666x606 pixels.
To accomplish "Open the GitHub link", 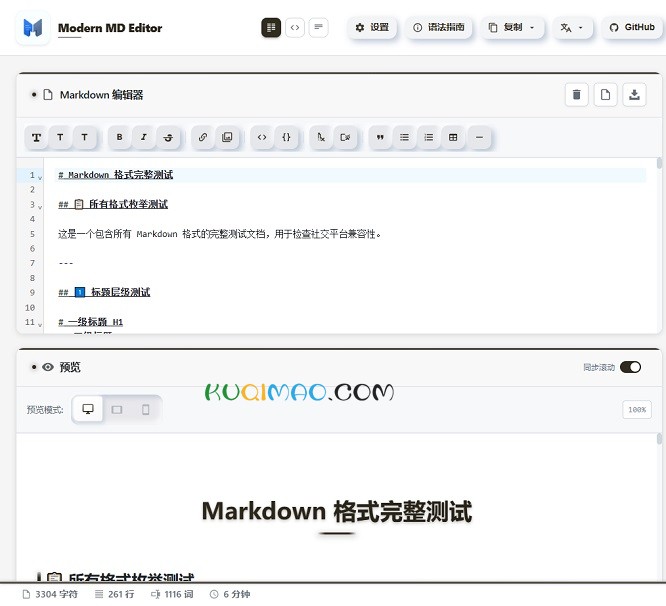I will (632, 28).
